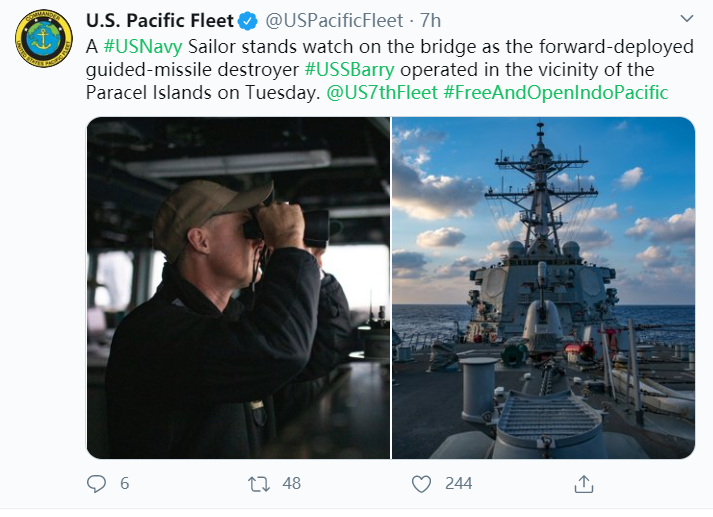Click the retweet count of 48
Image resolution: width=713 pixels, height=517 pixels.
point(291,484)
